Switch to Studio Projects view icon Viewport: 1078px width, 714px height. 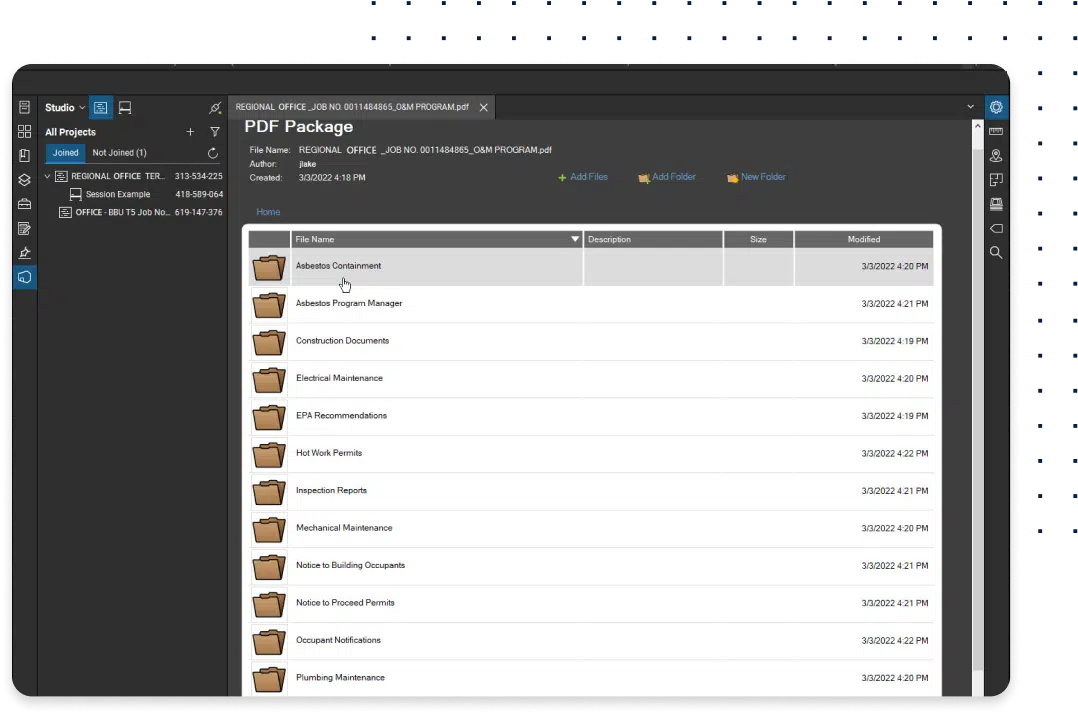click(100, 107)
